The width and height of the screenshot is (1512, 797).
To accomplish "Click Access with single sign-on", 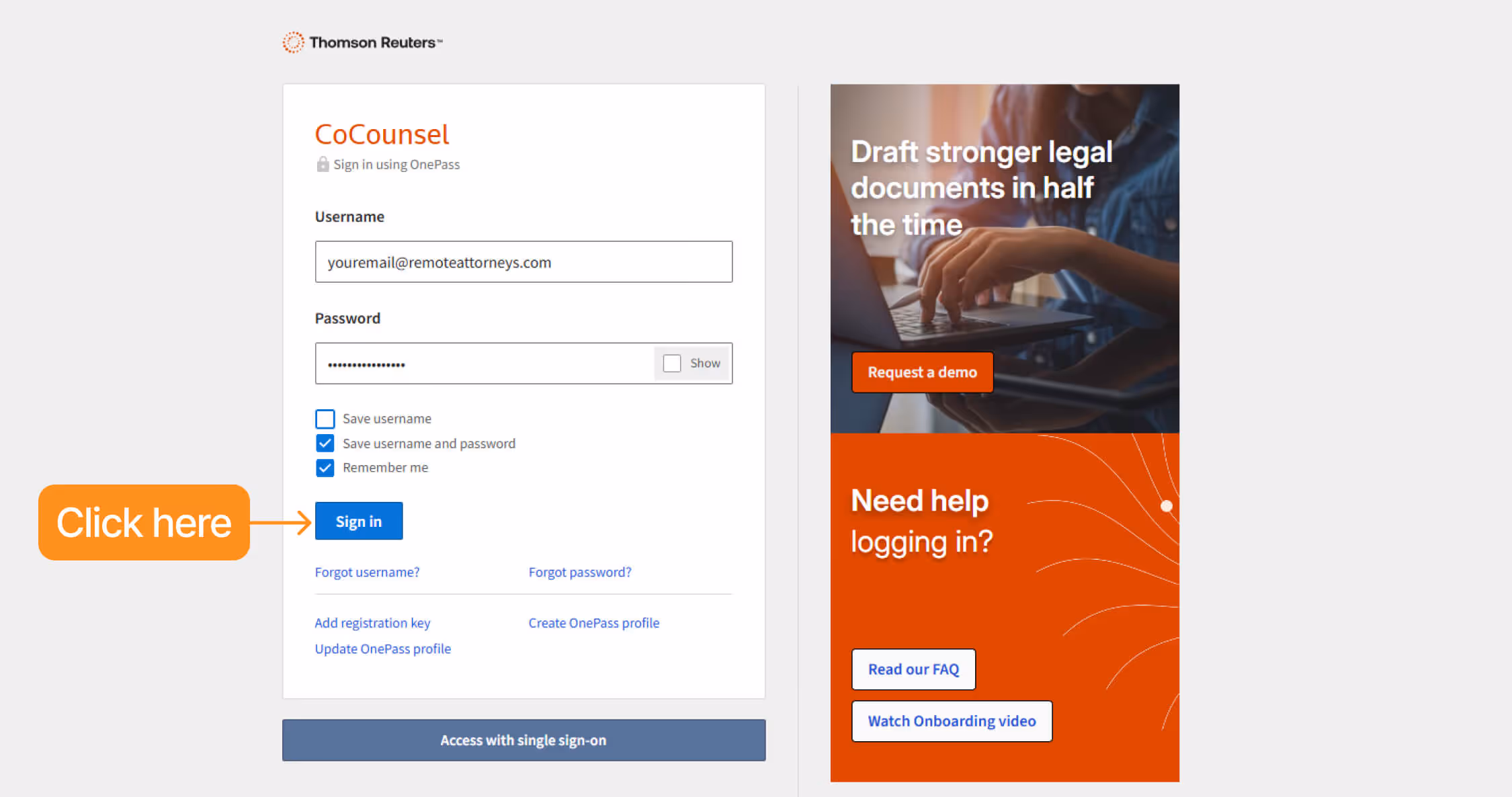I will 523,740.
